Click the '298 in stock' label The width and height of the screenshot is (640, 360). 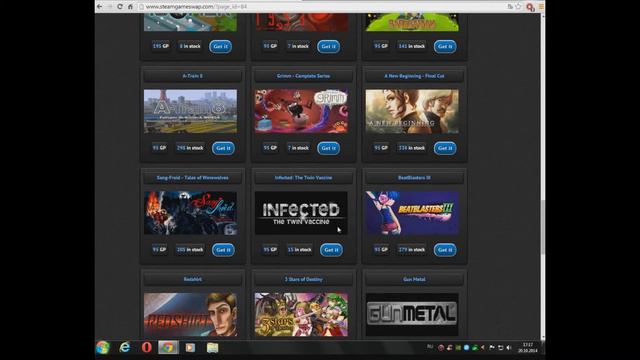(190, 148)
